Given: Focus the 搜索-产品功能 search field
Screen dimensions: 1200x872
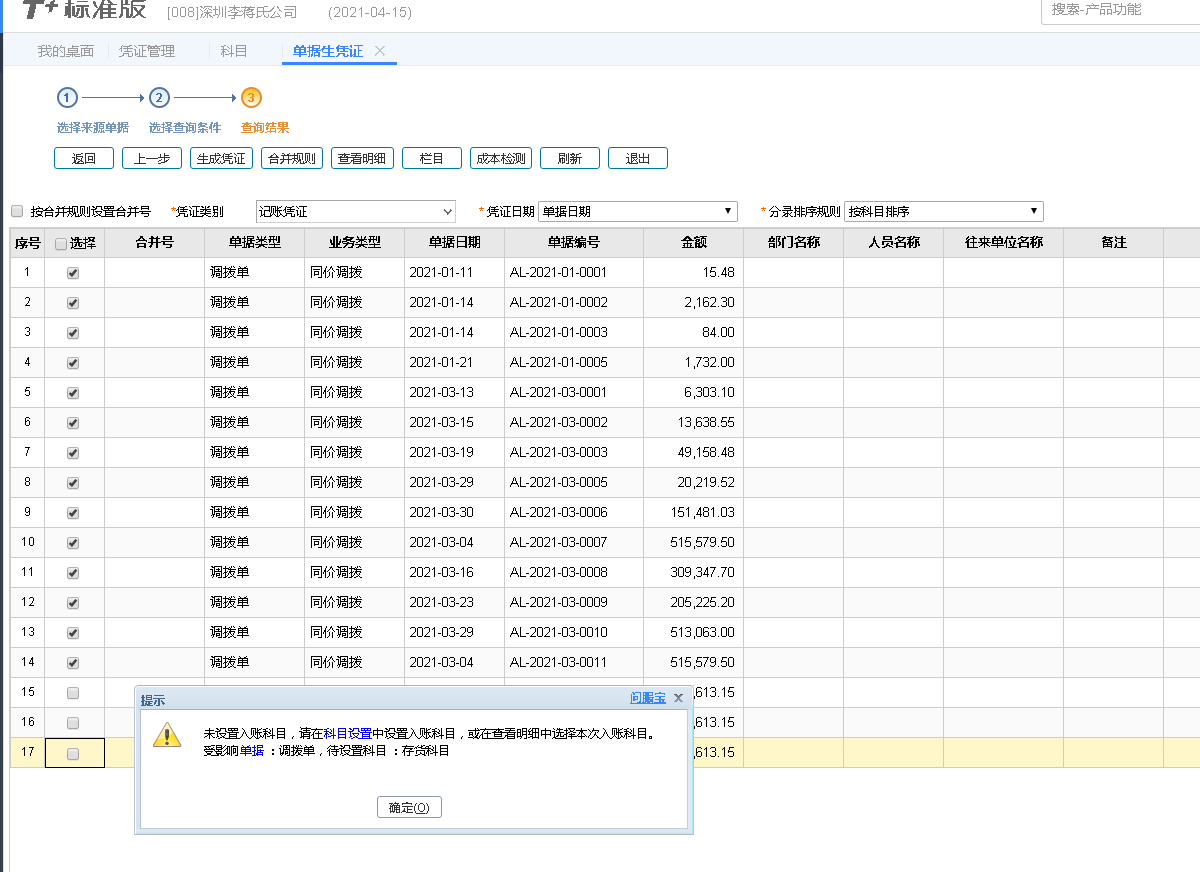Looking at the screenshot, I should [x=1120, y=10].
